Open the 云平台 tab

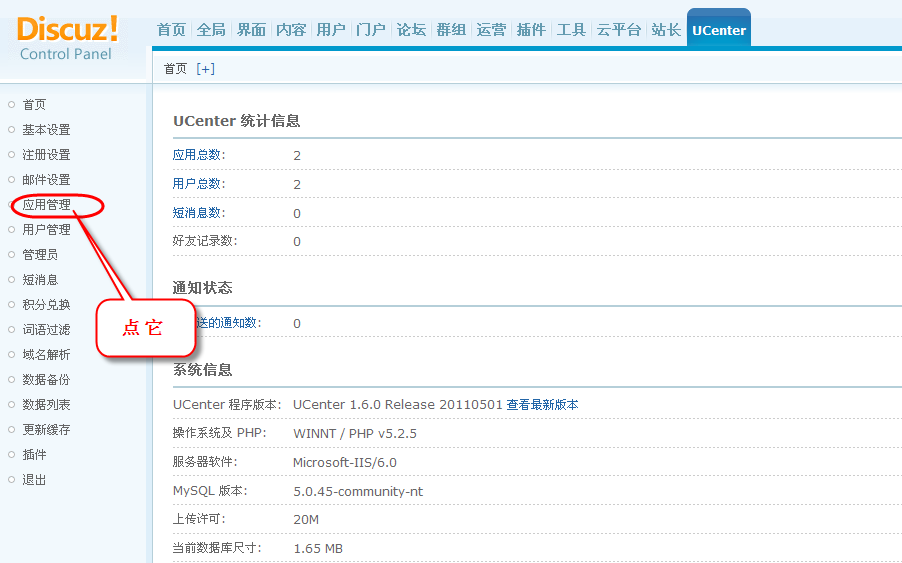pyautogui.click(x=618, y=30)
